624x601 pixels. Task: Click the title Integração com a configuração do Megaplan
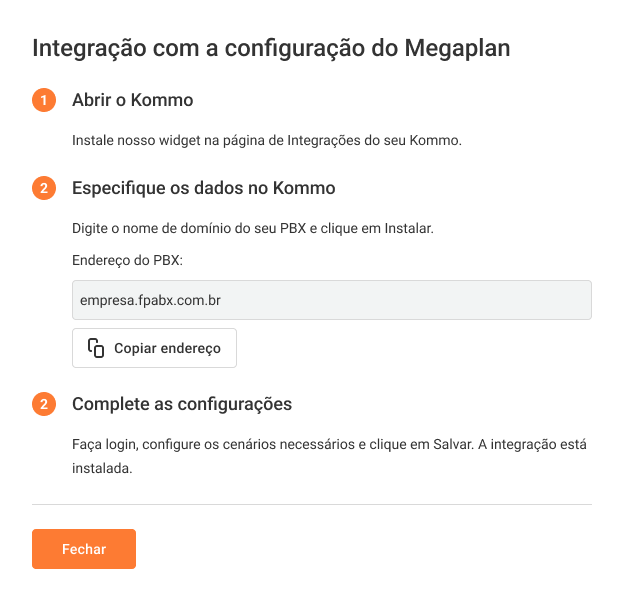(x=272, y=48)
